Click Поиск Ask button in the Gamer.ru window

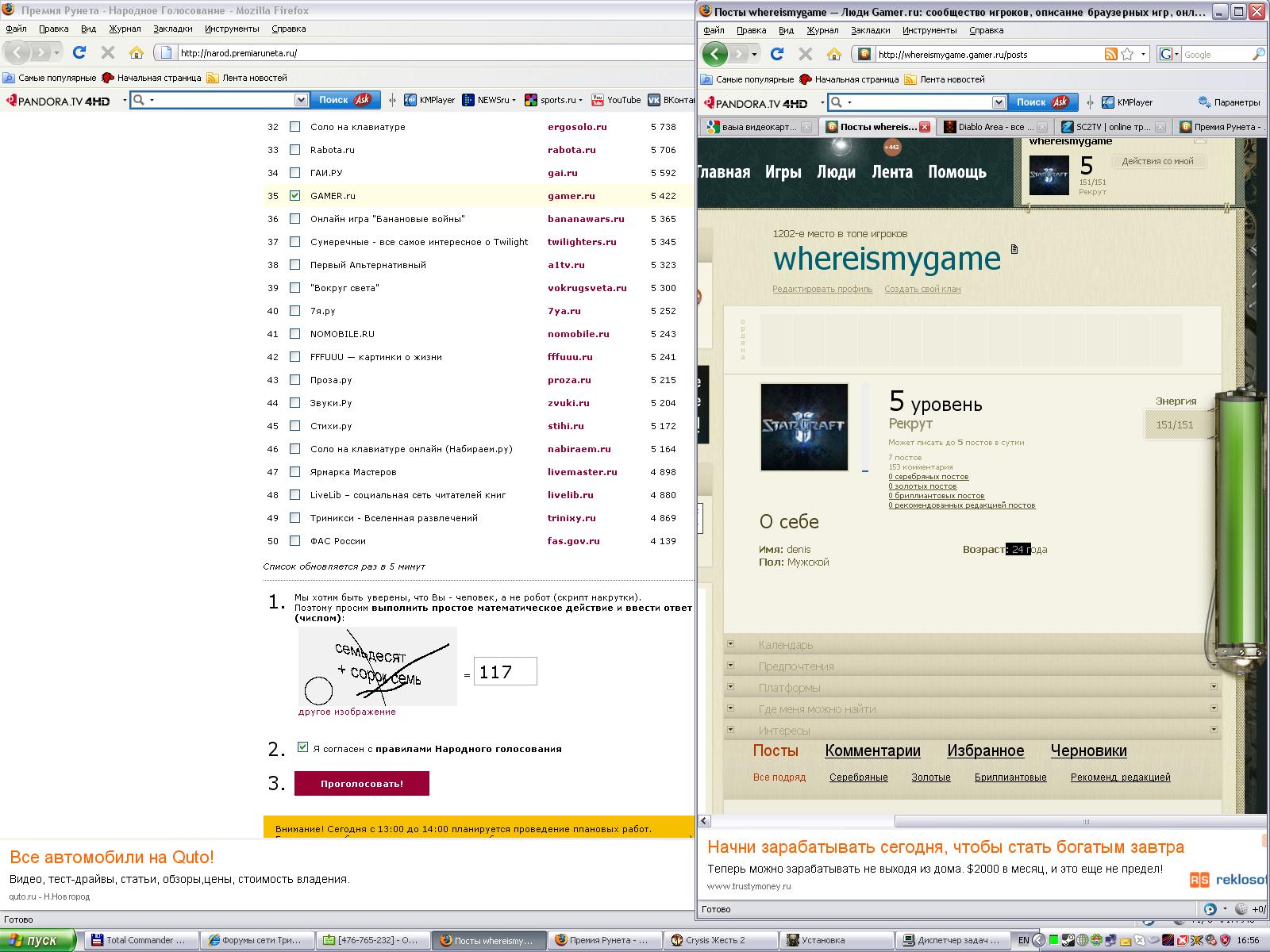pyautogui.click(x=1043, y=102)
